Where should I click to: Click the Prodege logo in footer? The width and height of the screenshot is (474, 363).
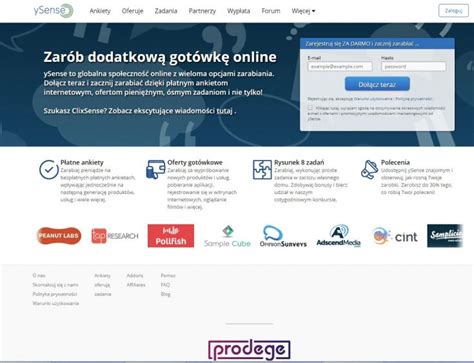point(249,350)
